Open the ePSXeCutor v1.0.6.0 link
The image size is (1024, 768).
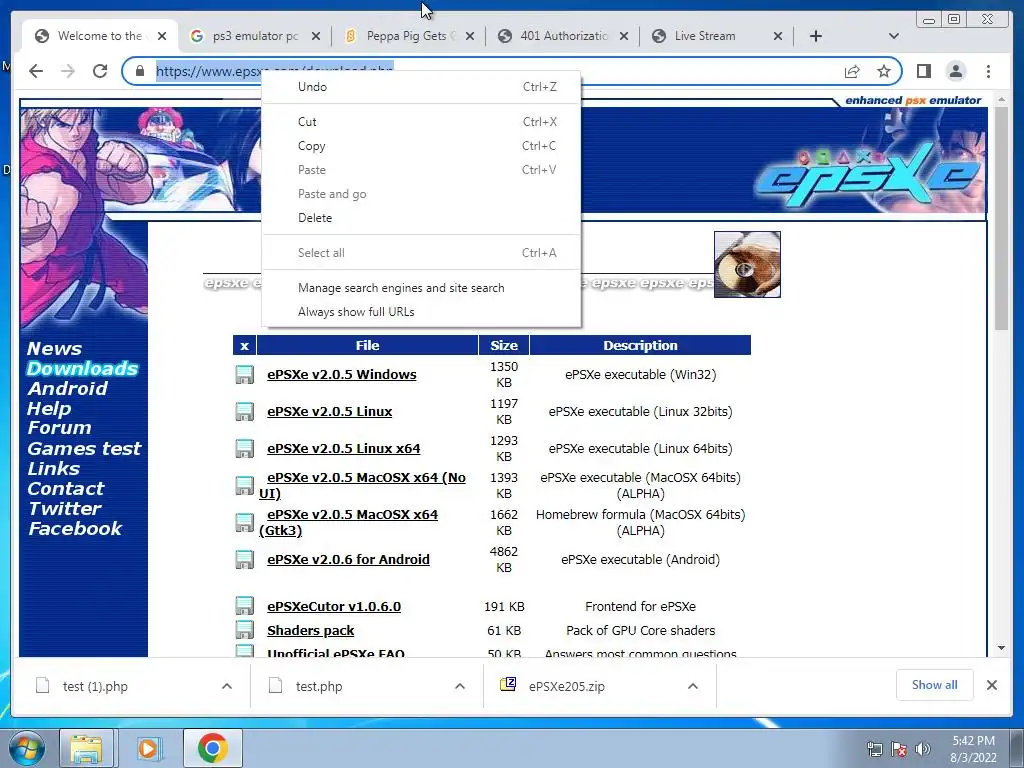[334, 607]
